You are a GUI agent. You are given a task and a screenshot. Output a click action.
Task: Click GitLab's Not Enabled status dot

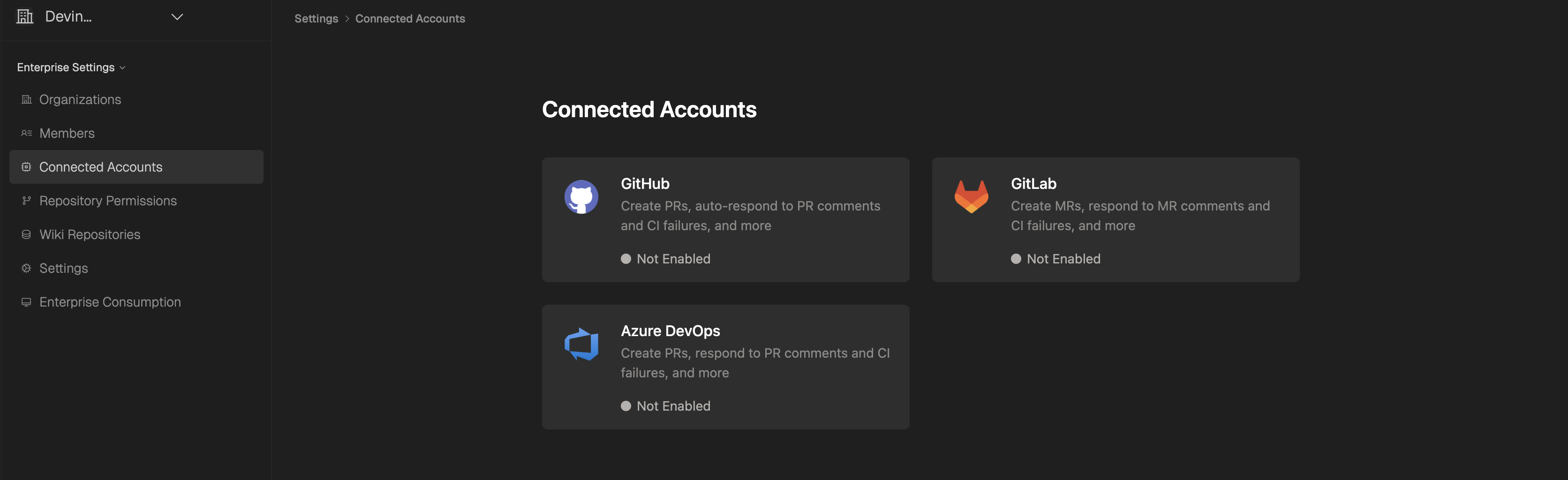point(1016,259)
